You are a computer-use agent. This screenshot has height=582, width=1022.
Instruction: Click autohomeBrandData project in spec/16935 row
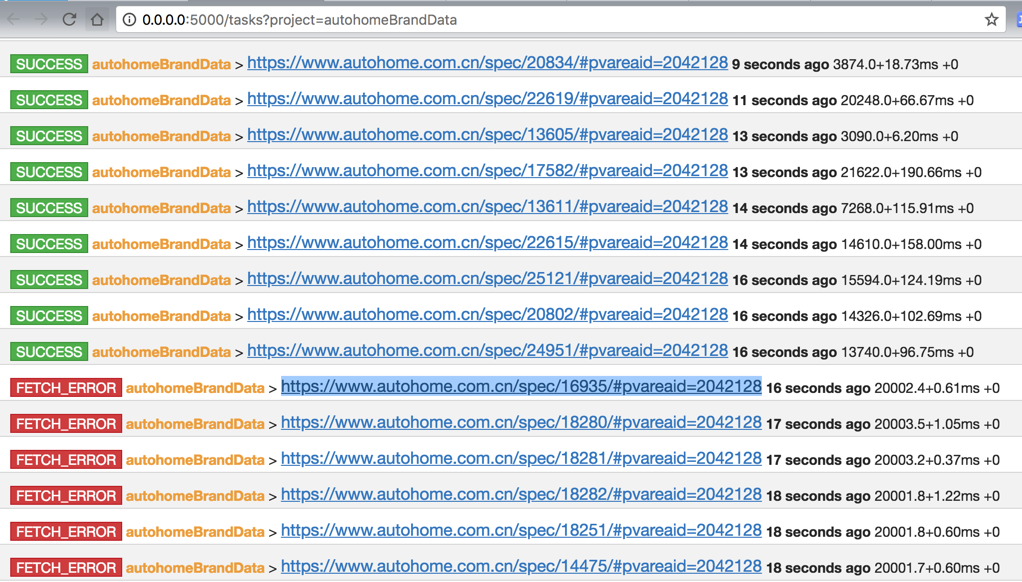pyautogui.click(x=195, y=388)
